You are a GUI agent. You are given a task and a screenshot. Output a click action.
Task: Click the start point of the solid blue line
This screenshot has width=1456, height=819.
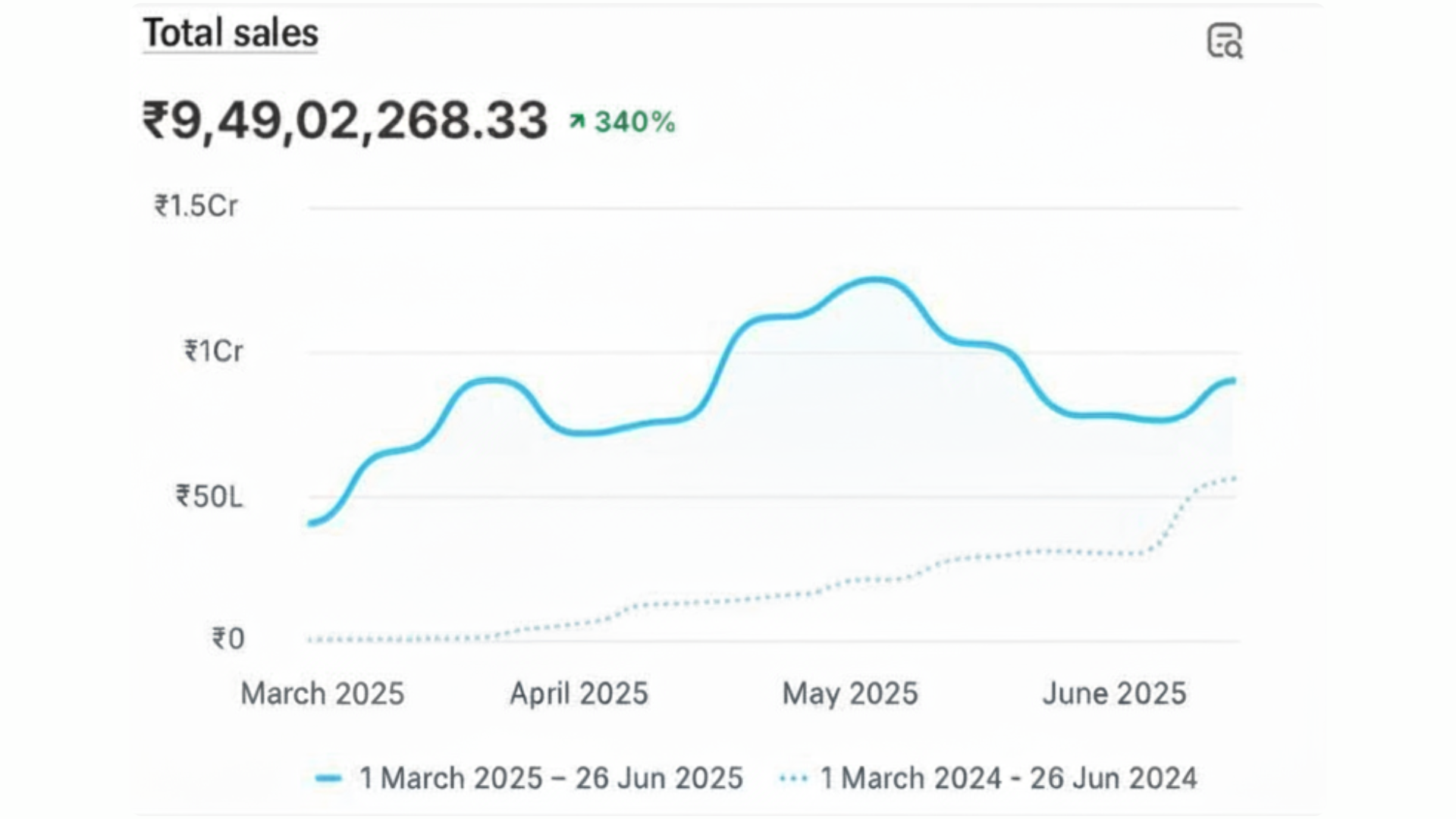pyautogui.click(x=310, y=522)
